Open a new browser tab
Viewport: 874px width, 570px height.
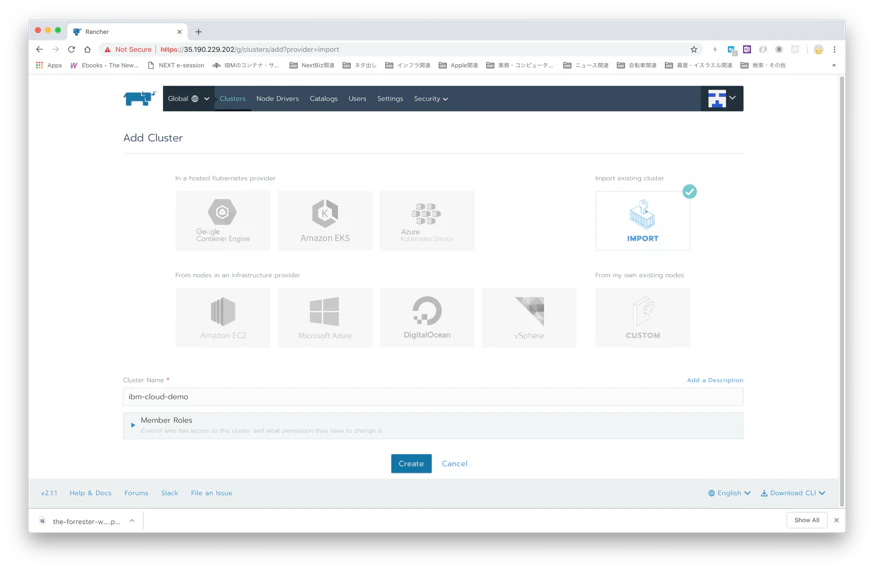[198, 32]
